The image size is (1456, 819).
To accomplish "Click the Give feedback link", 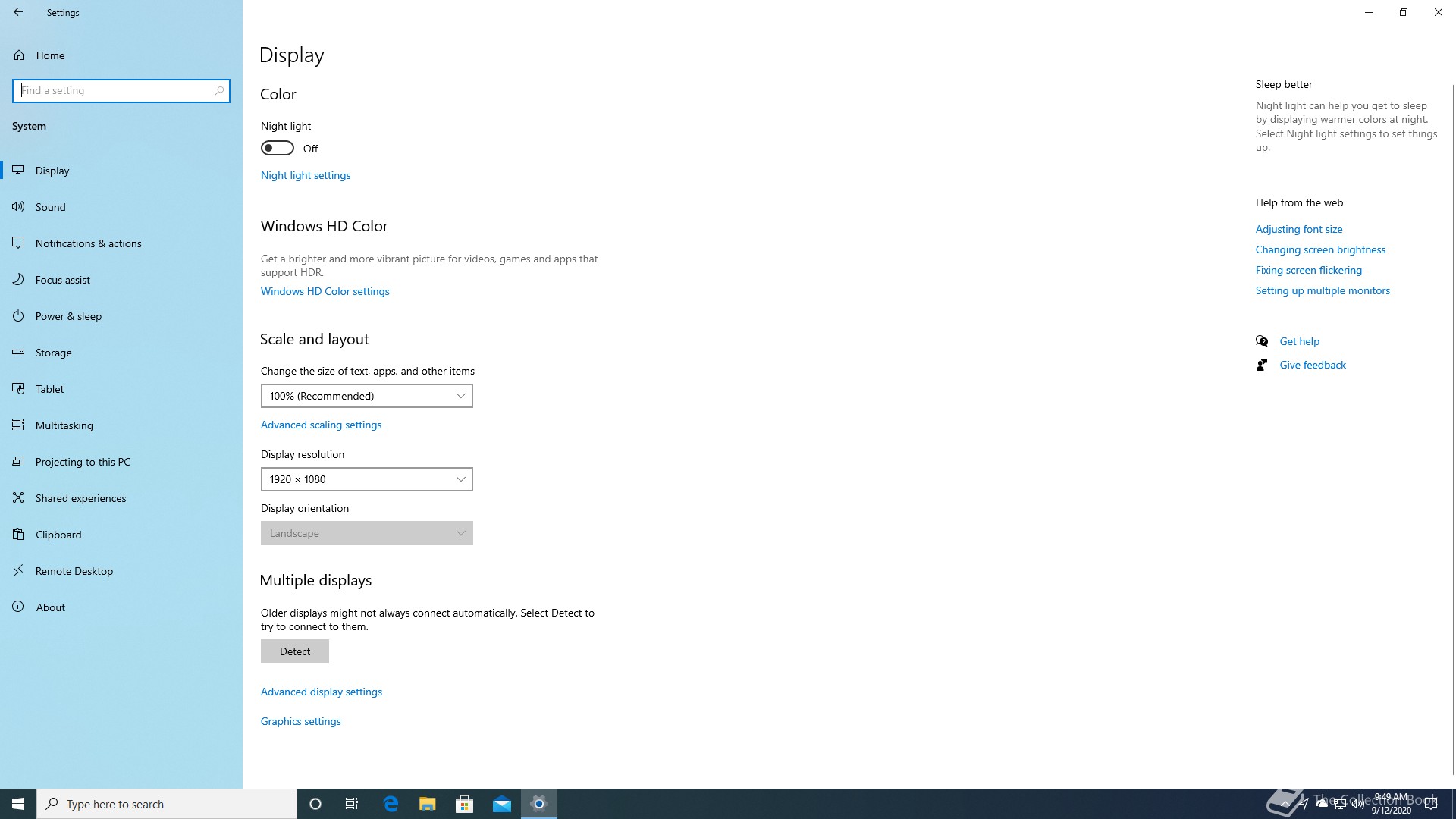I will pyautogui.click(x=1313, y=365).
